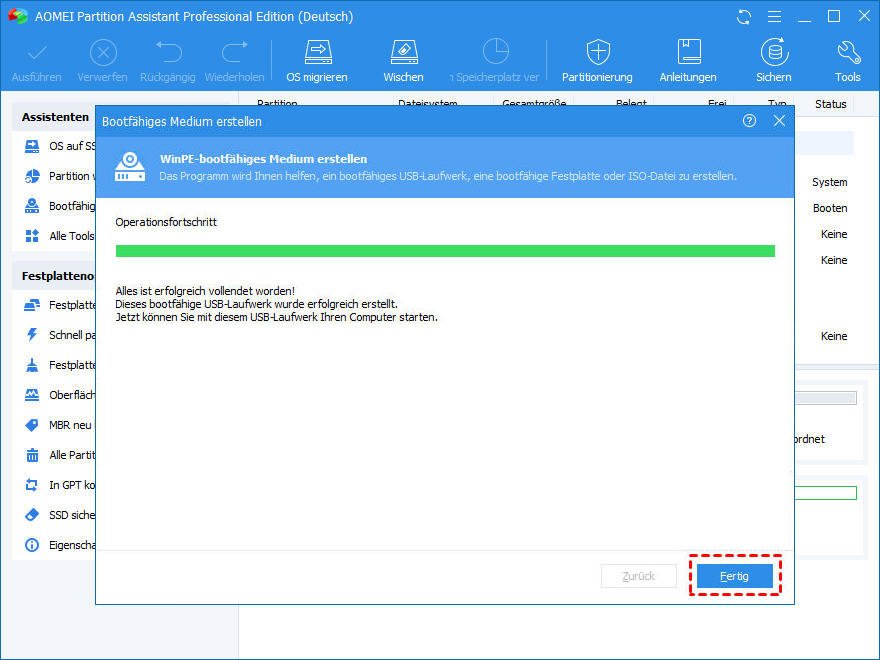This screenshot has width=880, height=660.
Task: Click the SSD sicher löschen eraser icon
Action: 32,515
